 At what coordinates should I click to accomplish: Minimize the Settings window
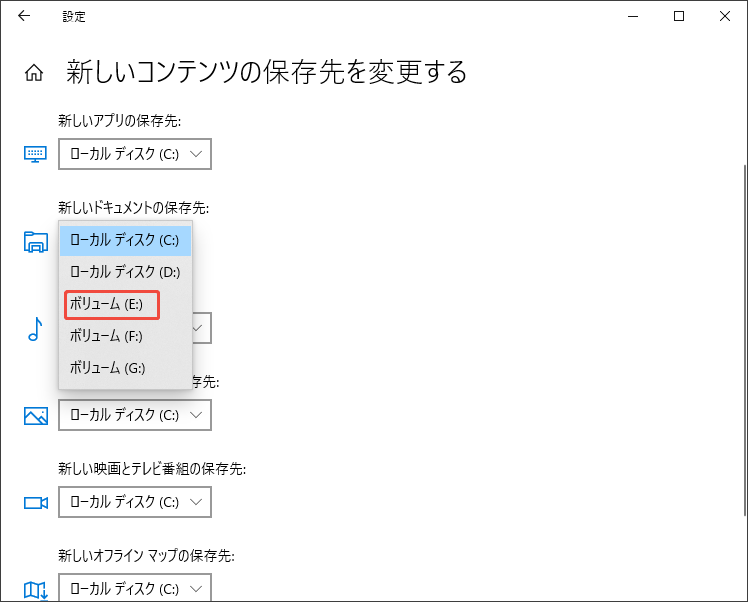click(633, 16)
